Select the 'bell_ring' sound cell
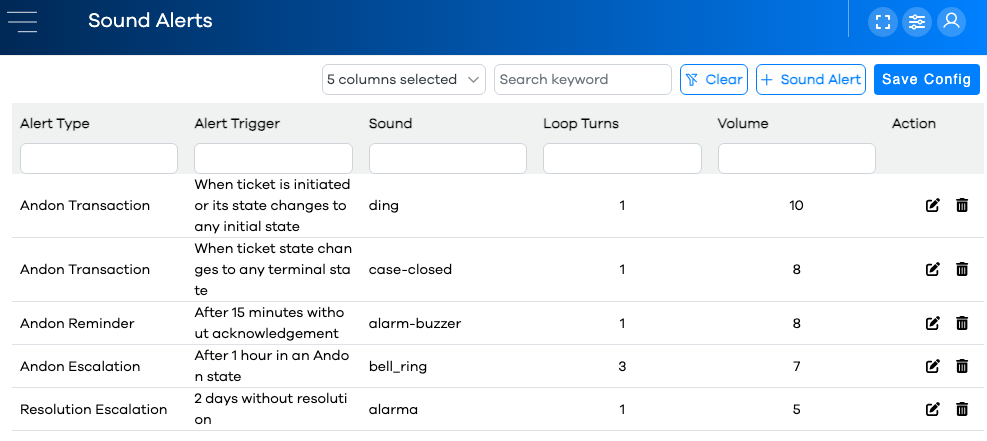This screenshot has height=441, width=987. point(398,366)
